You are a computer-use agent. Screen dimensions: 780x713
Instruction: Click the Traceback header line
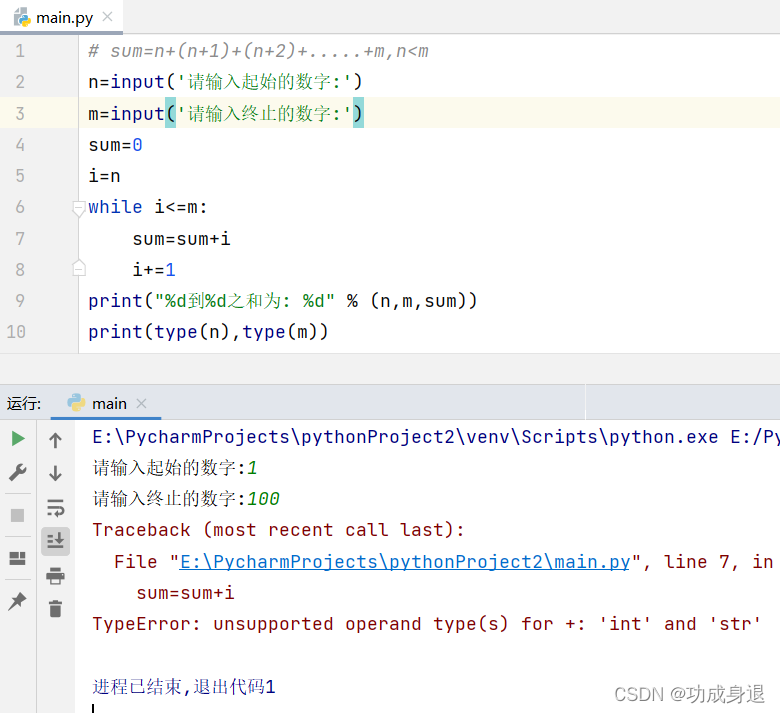pos(278,530)
